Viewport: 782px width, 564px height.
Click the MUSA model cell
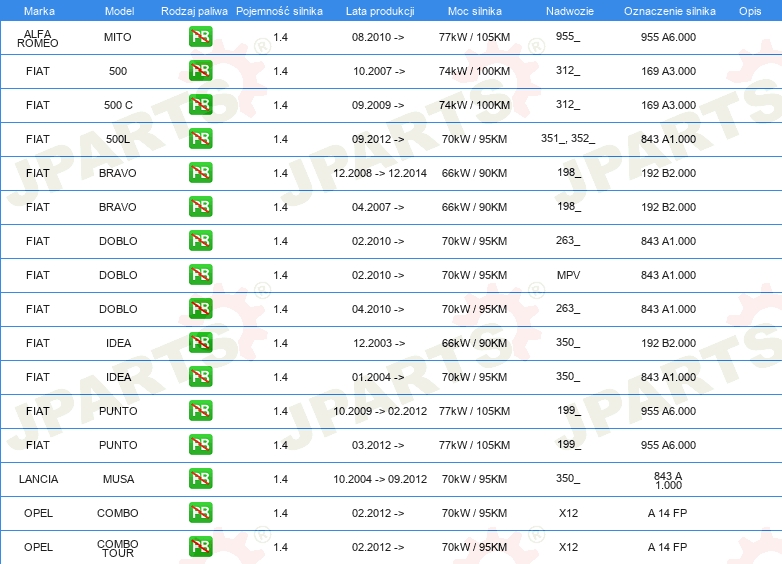pos(118,479)
